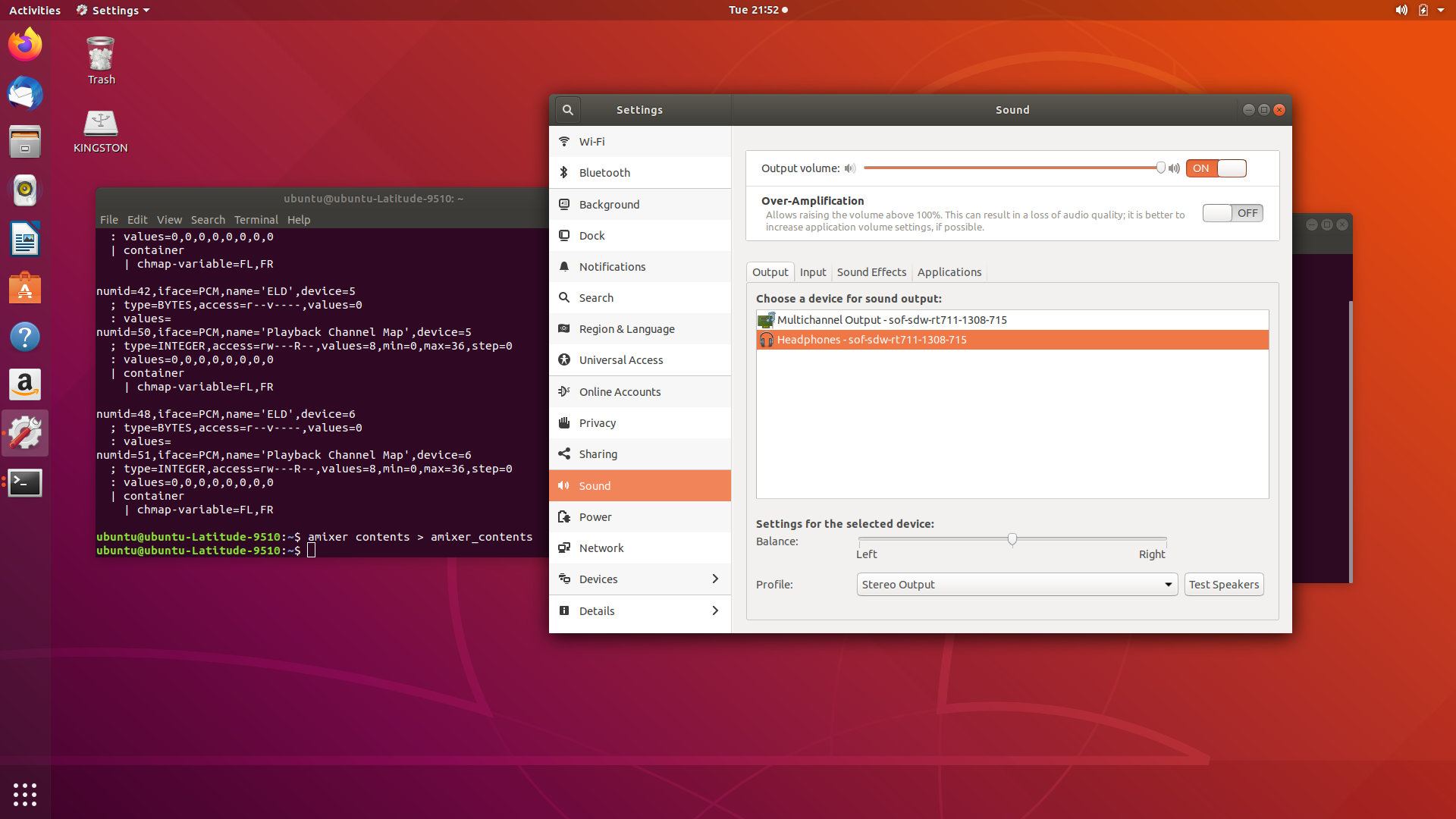Open the system menu arrow in top bar

tap(1441, 10)
